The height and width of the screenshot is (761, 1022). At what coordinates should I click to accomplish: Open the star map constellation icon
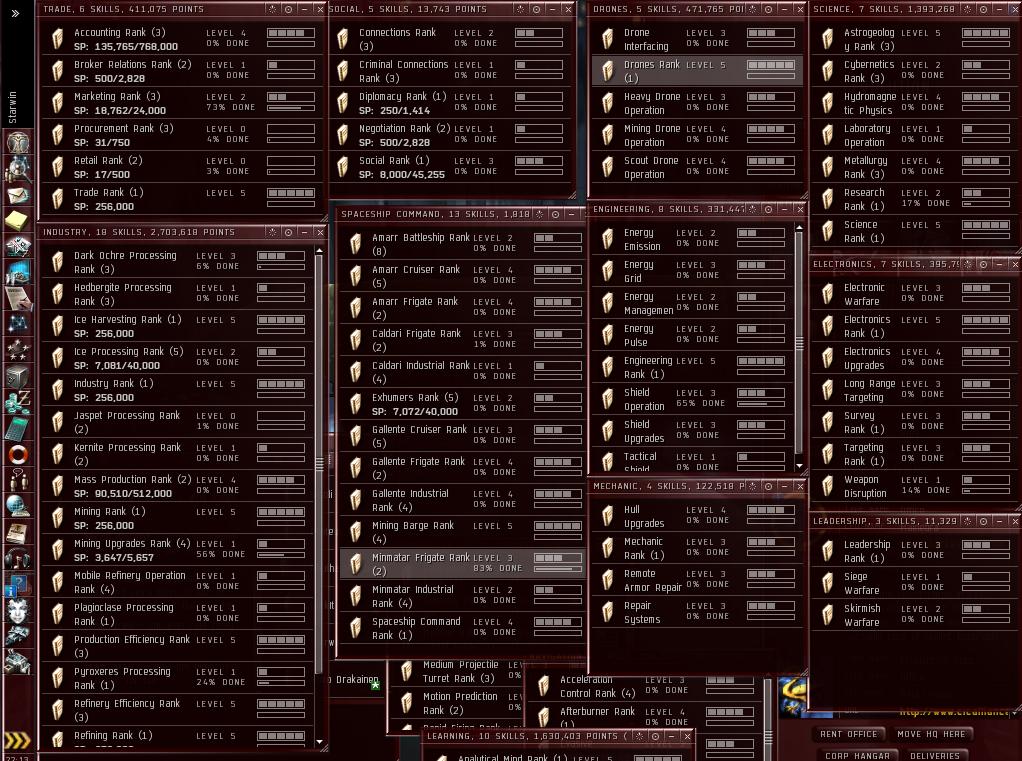pos(18,324)
